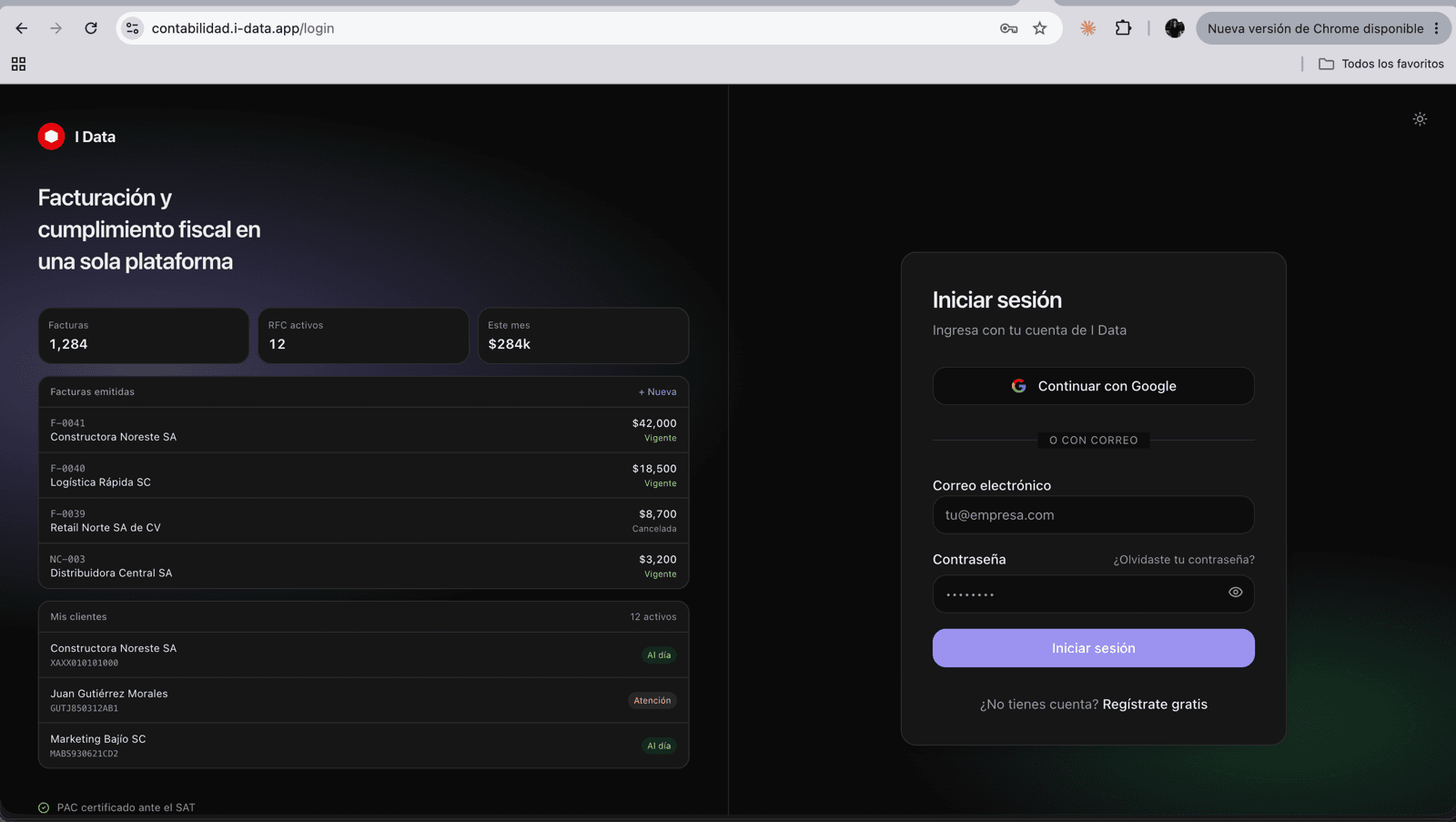The height and width of the screenshot is (822, 1456).
Task: Select invoice F-0040 Logística Rápida SC
Action: (x=363, y=475)
